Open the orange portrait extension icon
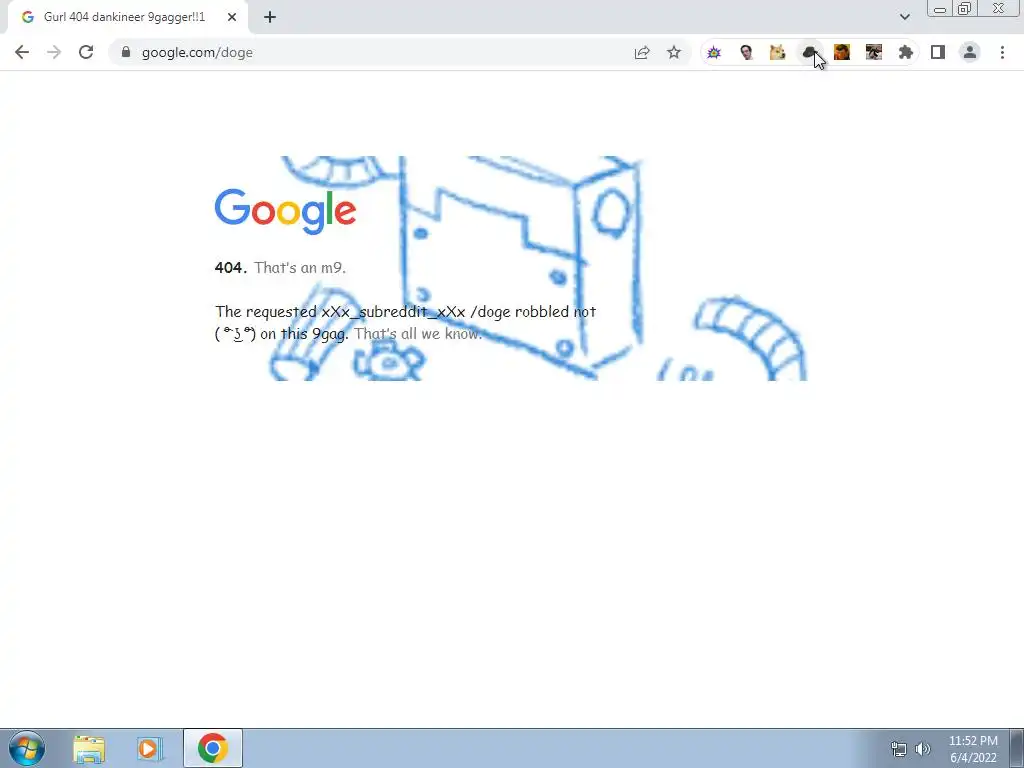The width and height of the screenshot is (1024, 768). [x=842, y=52]
